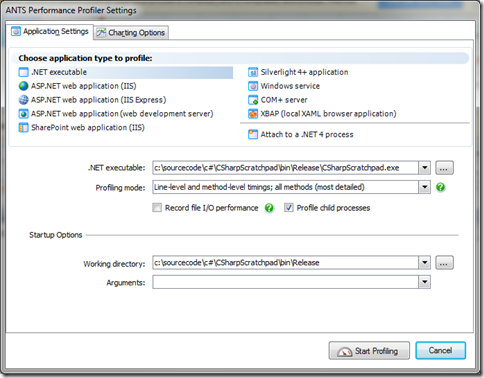The height and width of the screenshot is (378, 484).
Task: Click the 'Record file I/O performance' label
Action: point(211,208)
